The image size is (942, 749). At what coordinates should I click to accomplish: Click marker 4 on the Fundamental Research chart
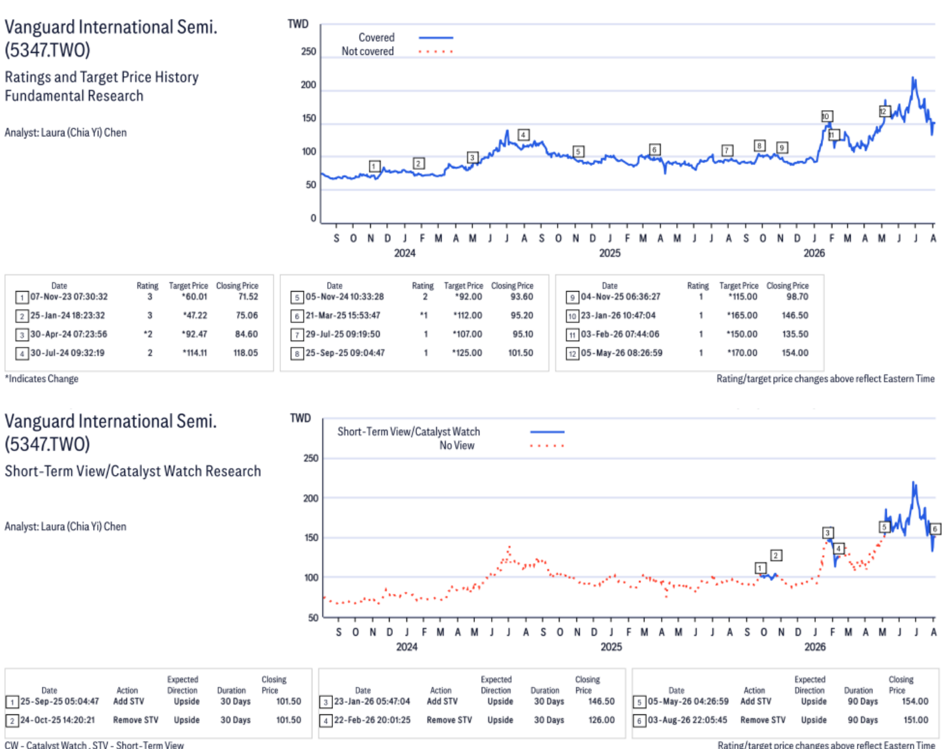(x=524, y=135)
